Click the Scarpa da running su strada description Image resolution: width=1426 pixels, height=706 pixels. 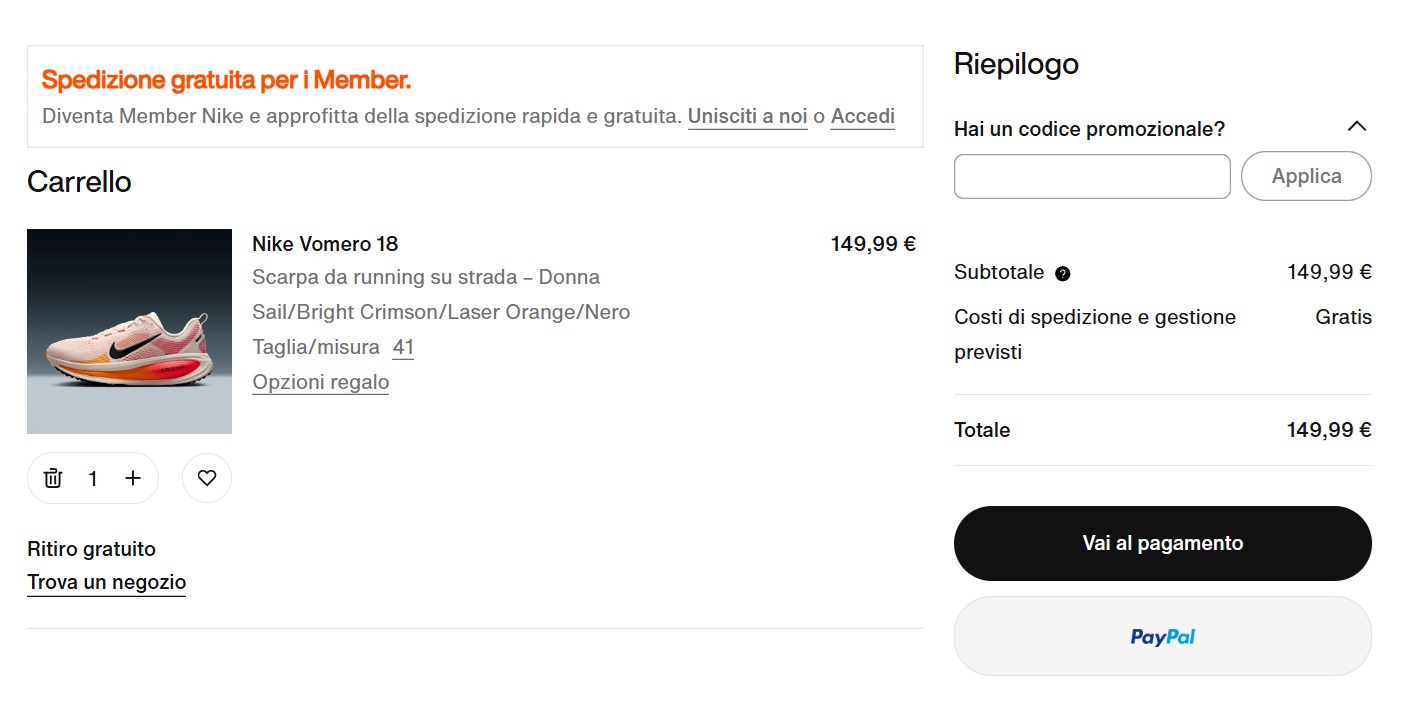pyautogui.click(x=426, y=277)
